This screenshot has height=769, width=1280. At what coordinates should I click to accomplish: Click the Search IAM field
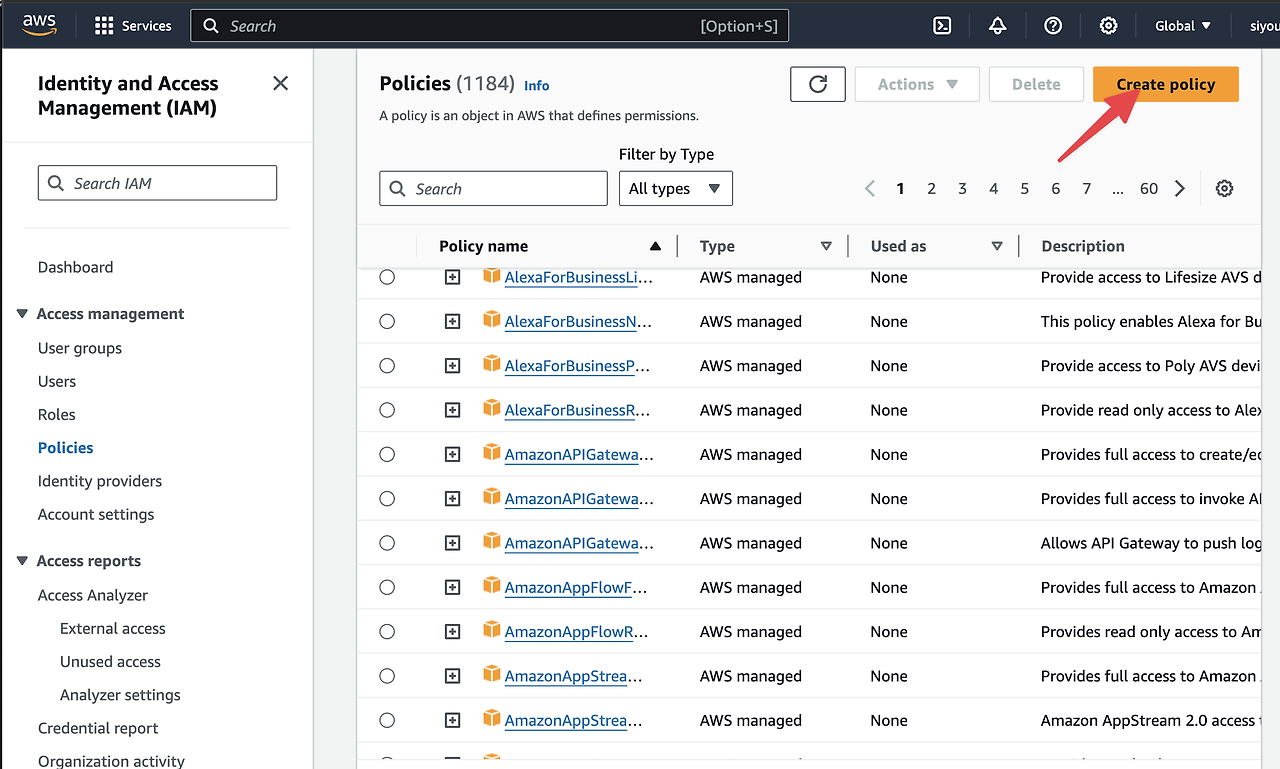tap(157, 183)
